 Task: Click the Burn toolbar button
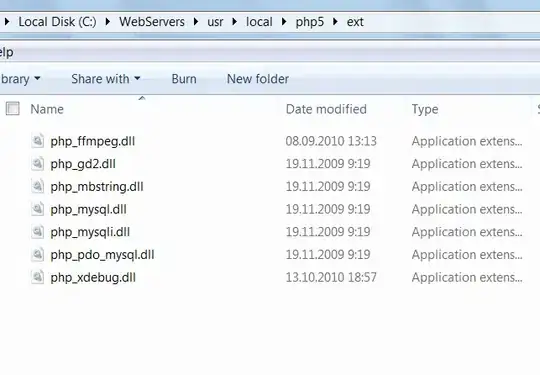(x=184, y=79)
